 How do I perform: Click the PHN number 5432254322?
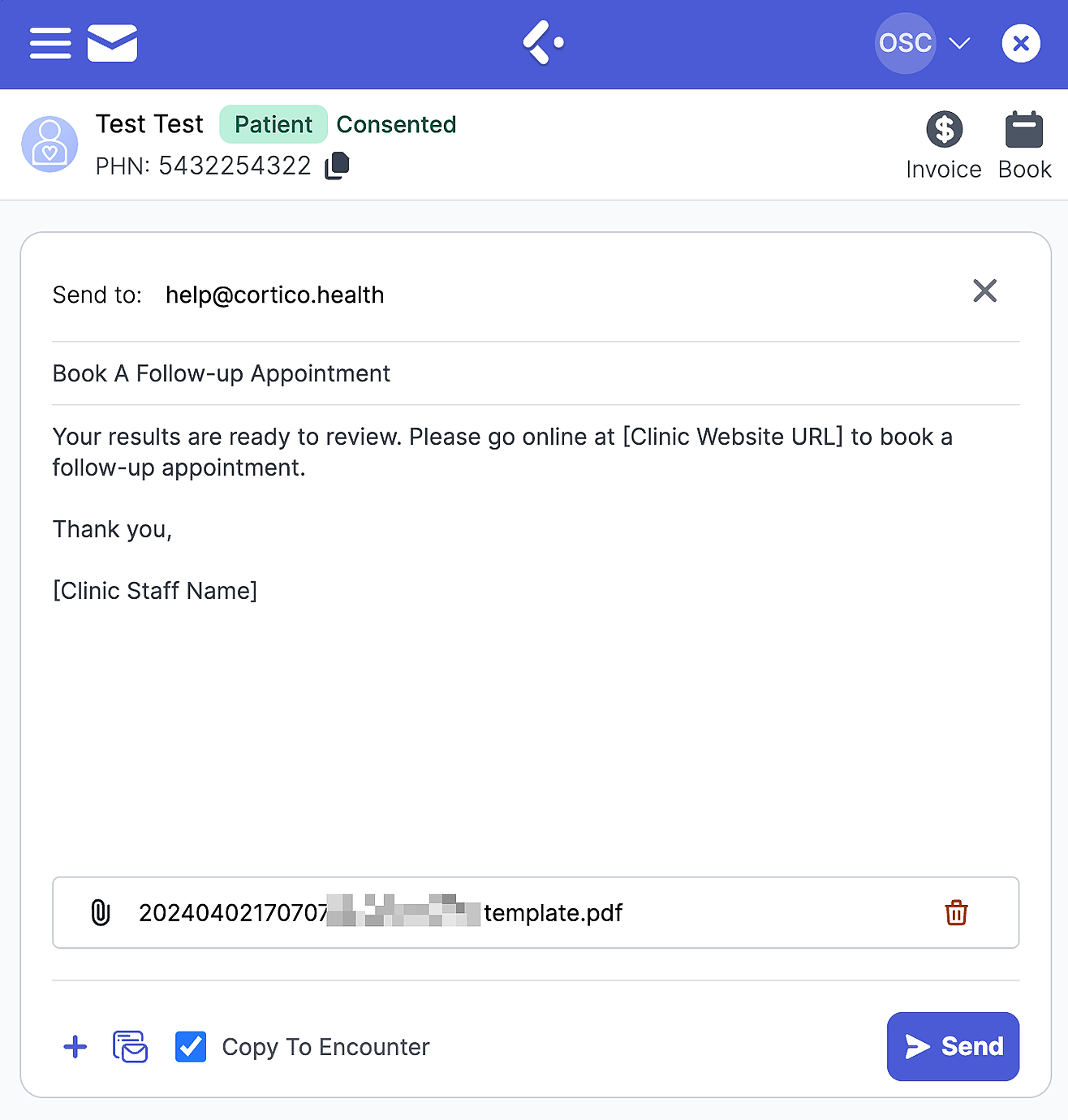235,166
